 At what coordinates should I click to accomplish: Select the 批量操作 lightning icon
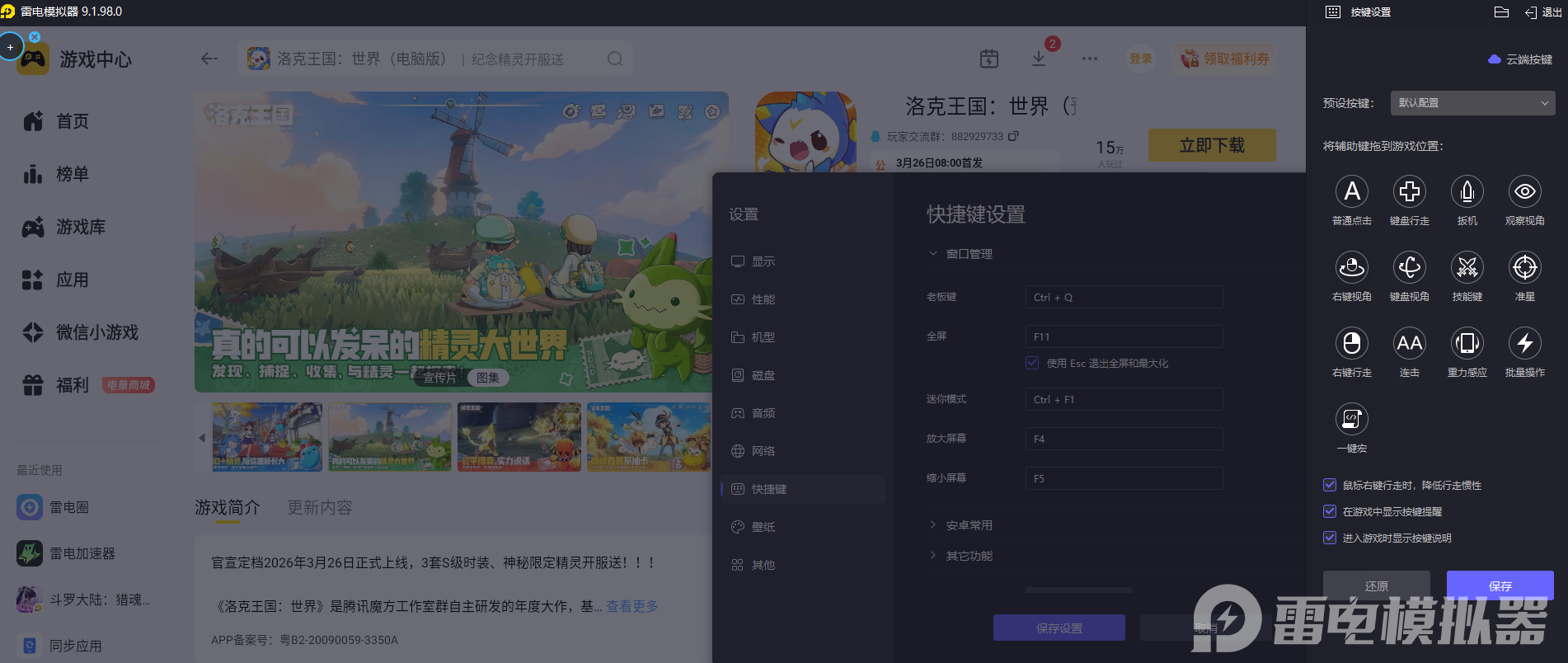pos(1525,343)
